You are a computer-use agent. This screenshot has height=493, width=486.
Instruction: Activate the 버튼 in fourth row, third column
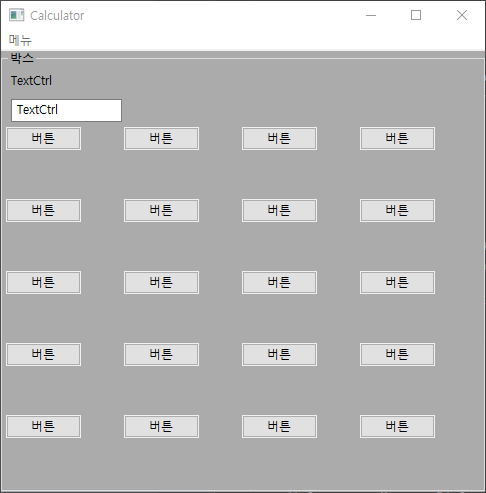279,354
